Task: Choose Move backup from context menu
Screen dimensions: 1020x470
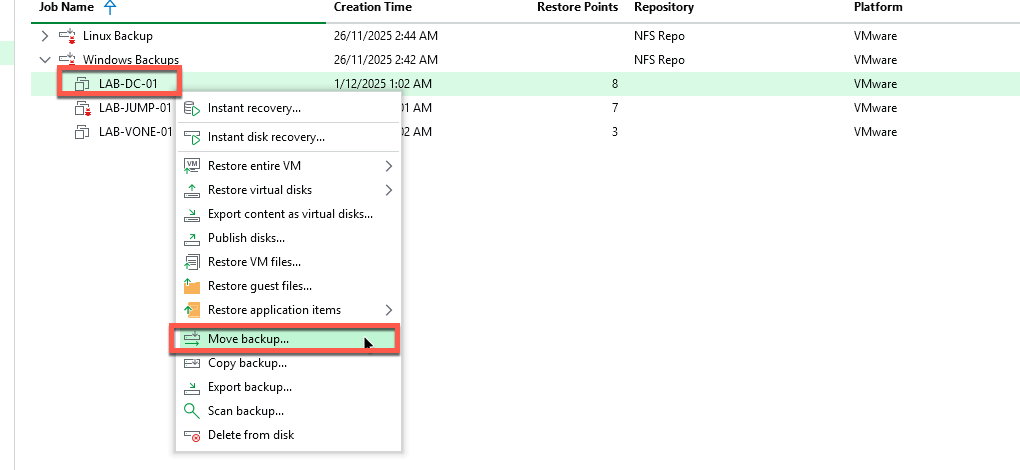Action: click(x=248, y=339)
